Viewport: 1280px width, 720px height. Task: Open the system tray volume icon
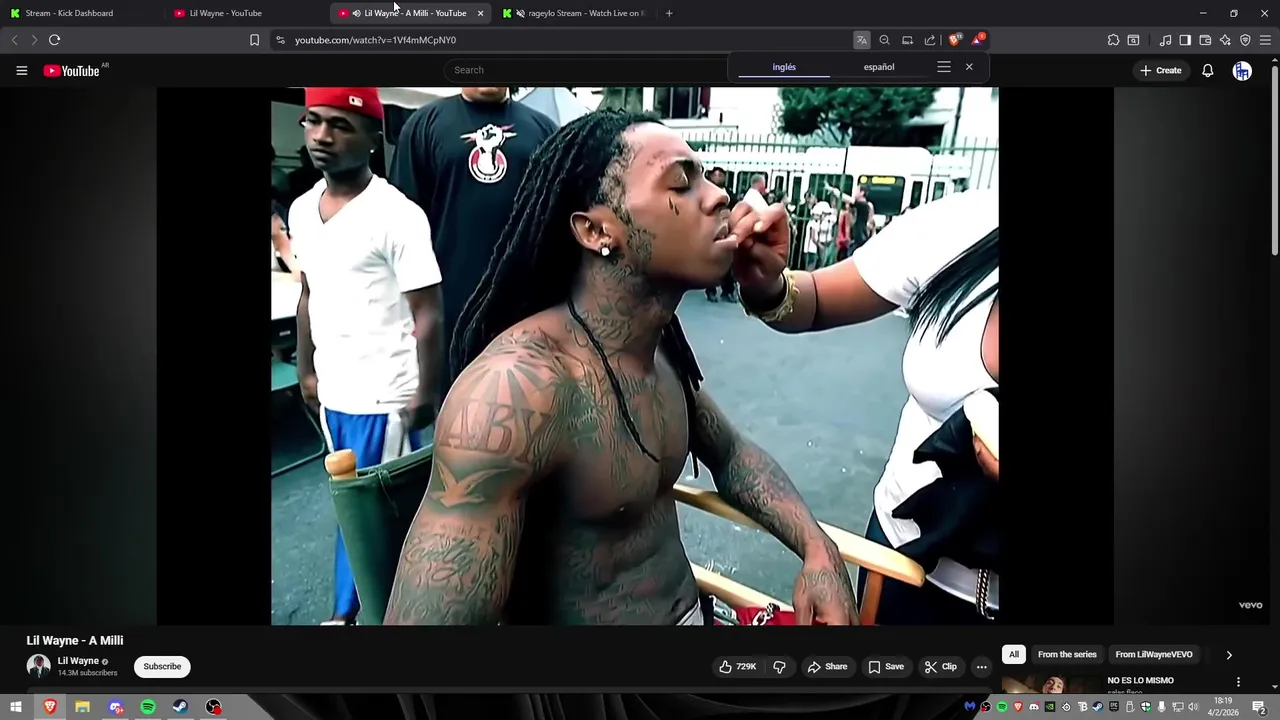point(1193,707)
